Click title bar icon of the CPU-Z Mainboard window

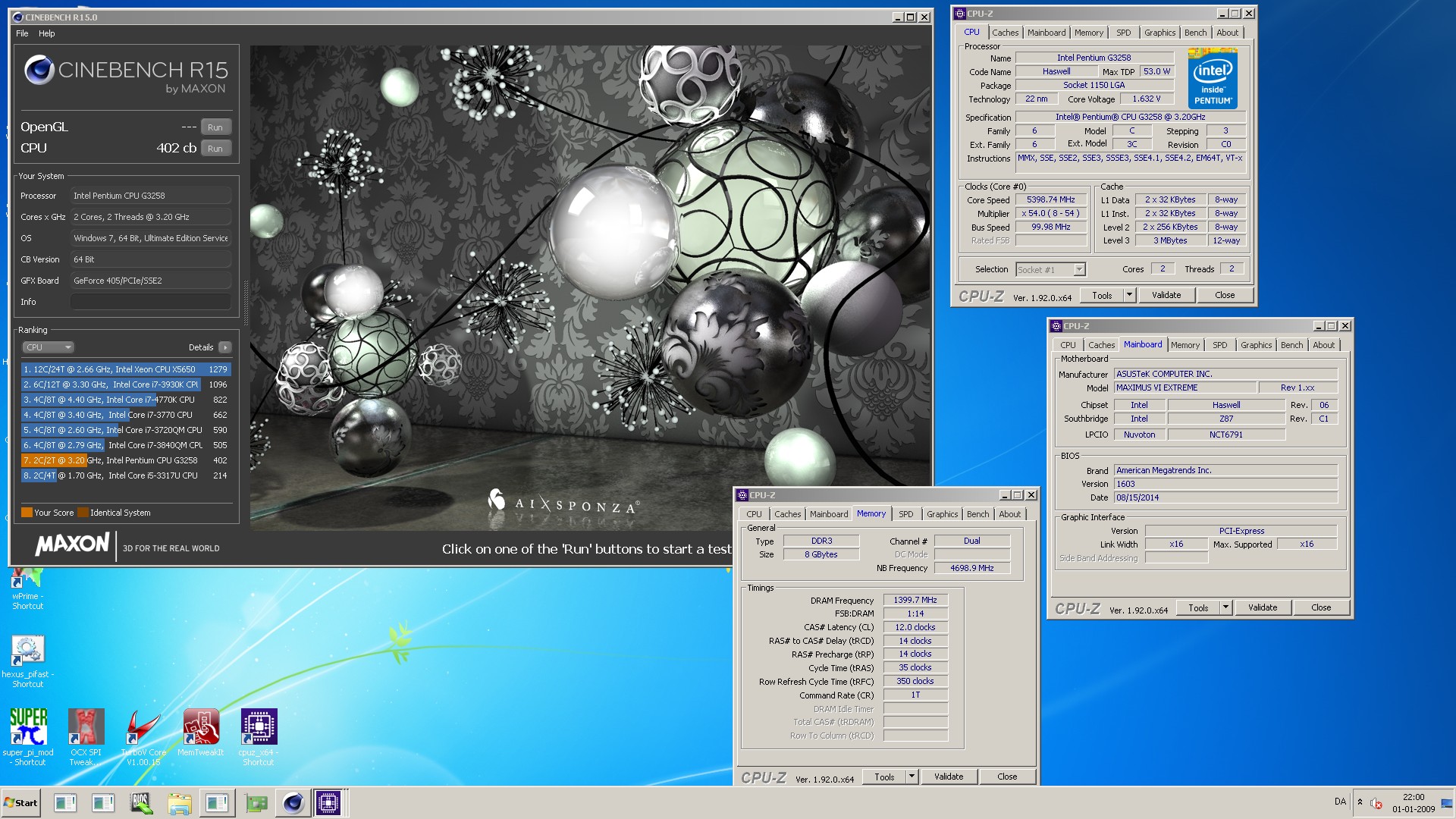pyautogui.click(x=1056, y=326)
